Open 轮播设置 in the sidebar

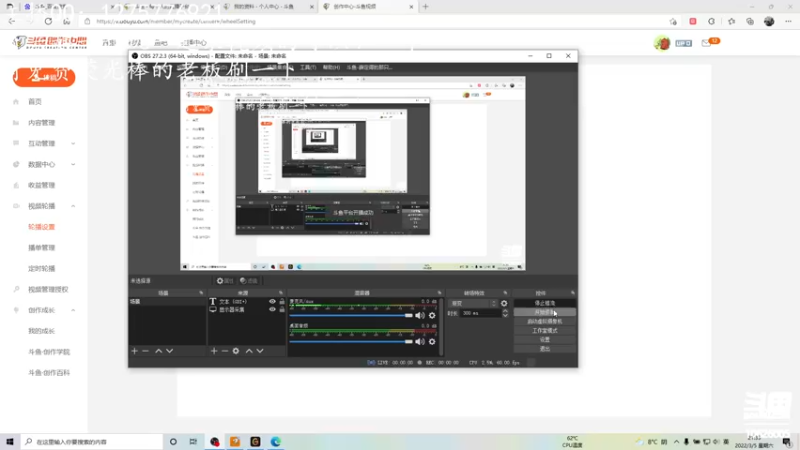tap(41, 227)
